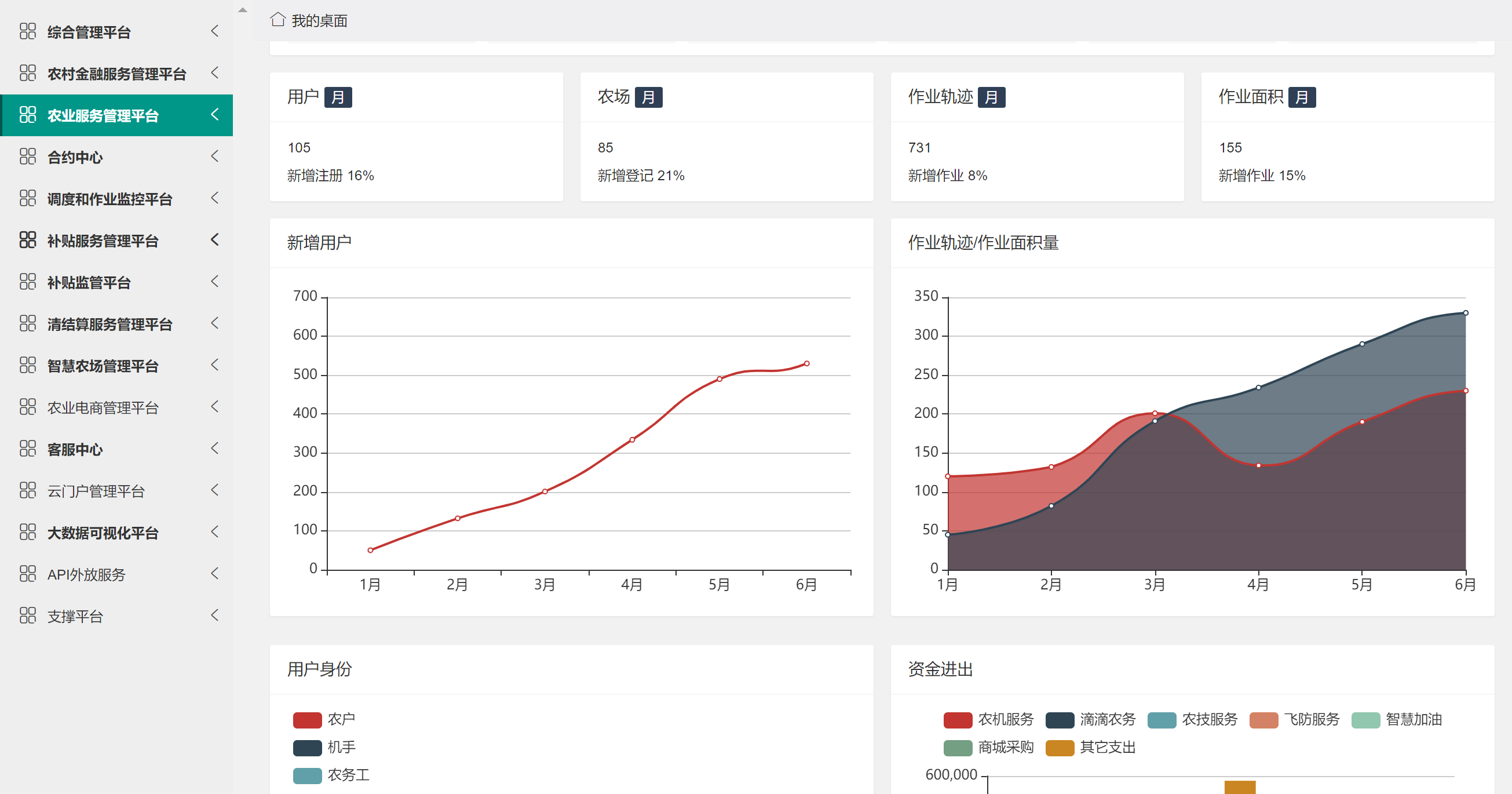Viewport: 1512px width, 794px height.
Task: Open the 云门户管理平台 menu item
Action: (117, 490)
